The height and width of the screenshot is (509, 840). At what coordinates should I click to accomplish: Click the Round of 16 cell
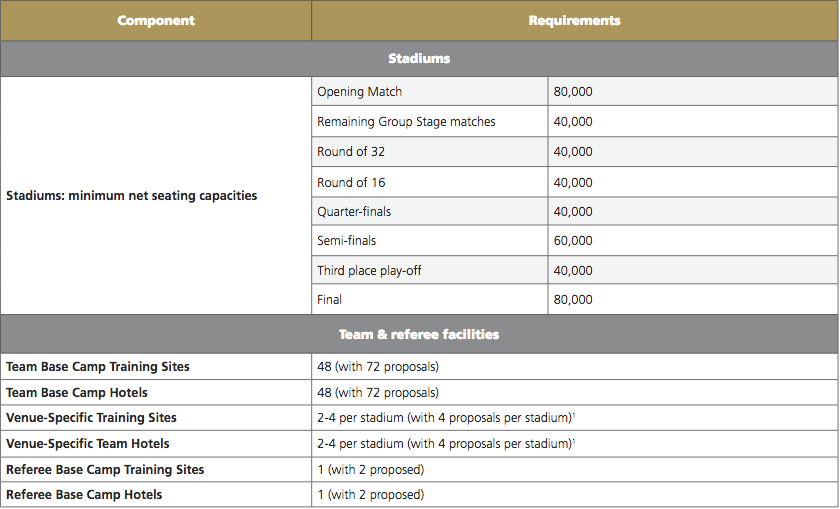(x=351, y=183)
